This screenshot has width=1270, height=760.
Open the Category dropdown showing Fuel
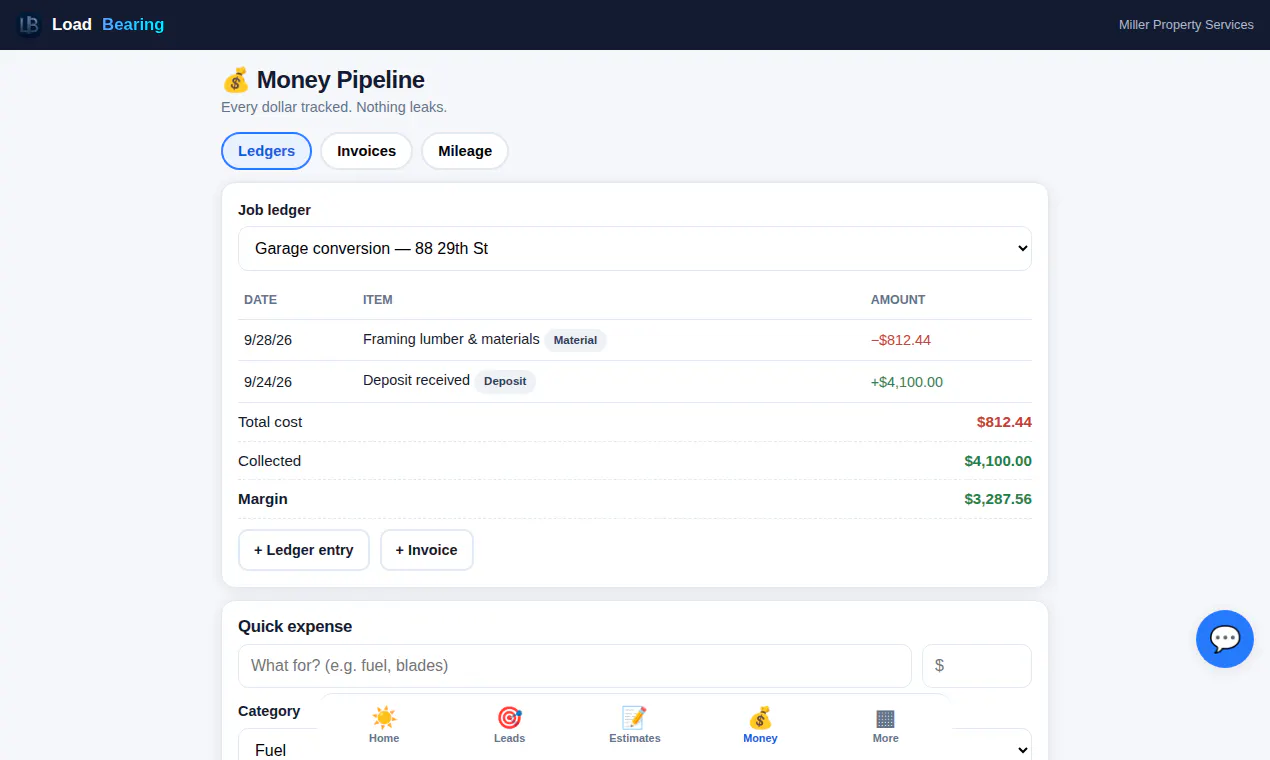635,750
